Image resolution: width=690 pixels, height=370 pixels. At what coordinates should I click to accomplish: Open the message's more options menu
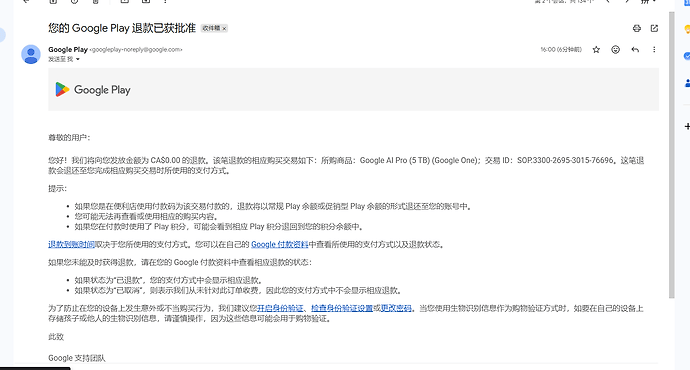point(654,50)
